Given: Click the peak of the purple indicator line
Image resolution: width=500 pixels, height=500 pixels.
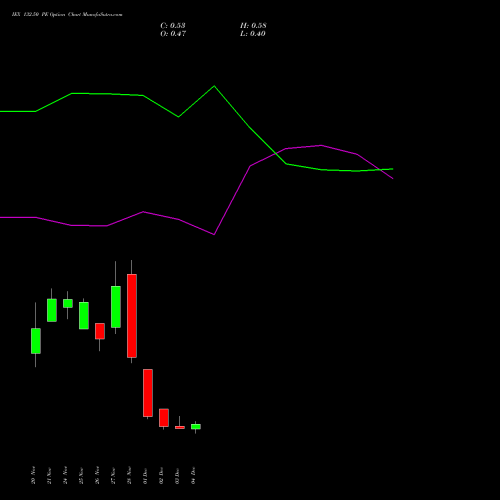Looking at the screenshot, I should coord(321,145).
